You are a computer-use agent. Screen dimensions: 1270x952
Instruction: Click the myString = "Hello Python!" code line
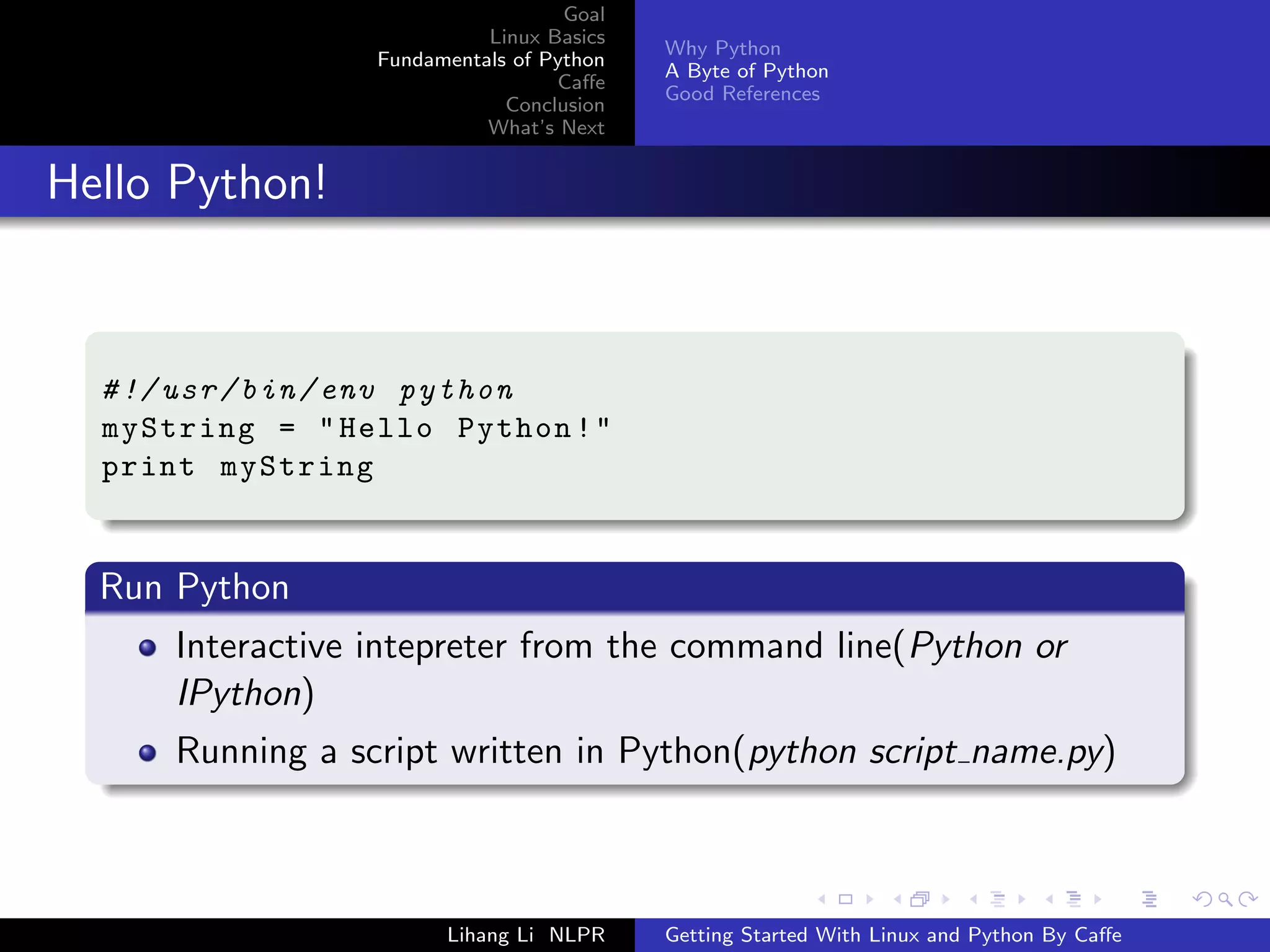pos(356,429)
